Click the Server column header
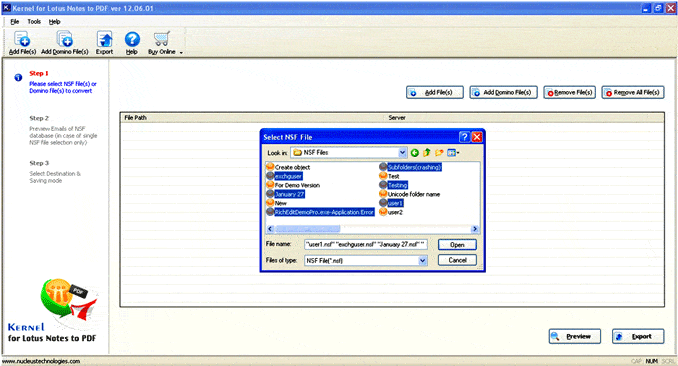 pyautogui.click(x=397, y=118)
